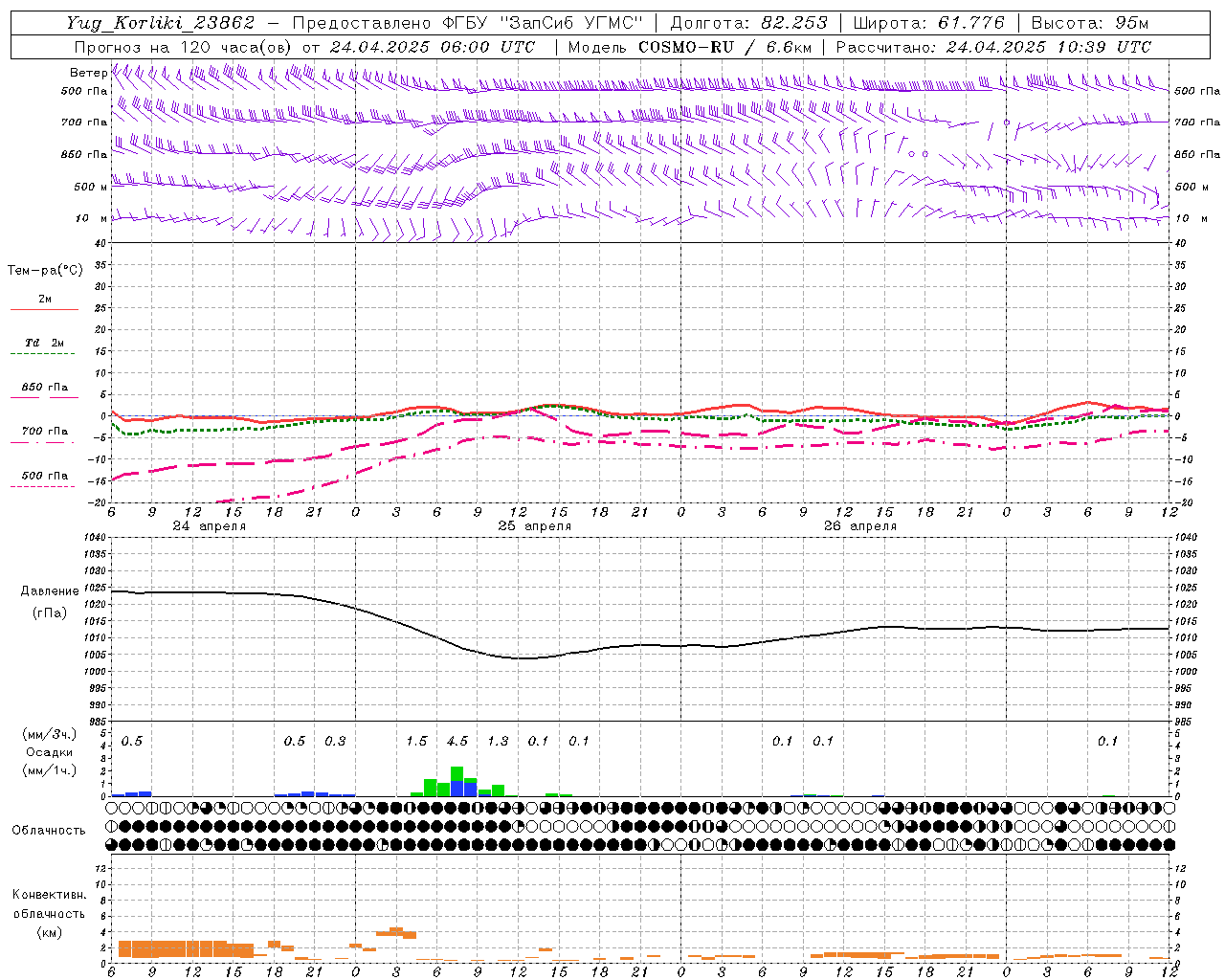The width and height of the screenshot is (1225, 980).
Task: Click the 'Давление' pressure panel label
Action: (50, 591)
